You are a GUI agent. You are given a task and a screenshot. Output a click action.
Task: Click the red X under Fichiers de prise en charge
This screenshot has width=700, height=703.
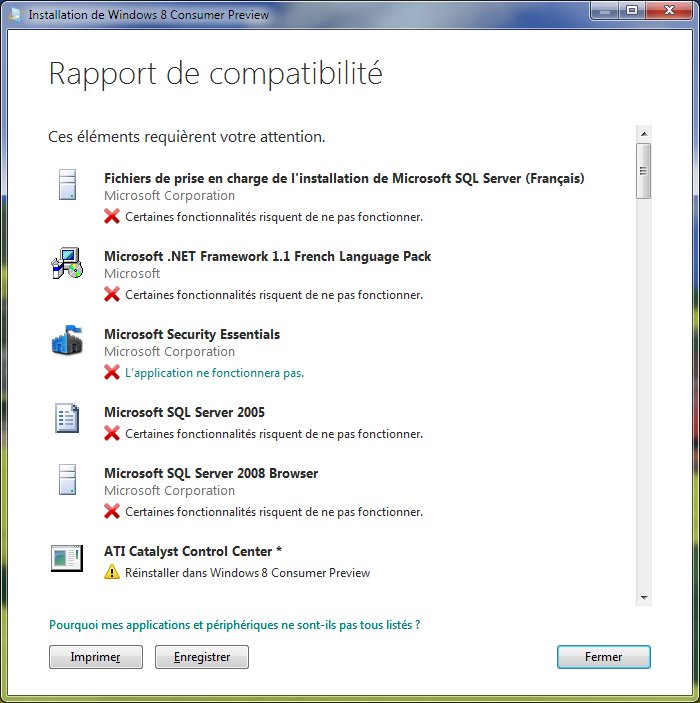pyautogui.click(x=112, y=216)
